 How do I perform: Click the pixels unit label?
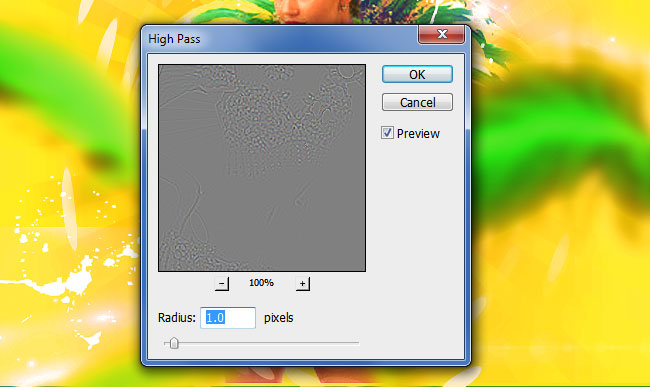[x=279, y=318]
